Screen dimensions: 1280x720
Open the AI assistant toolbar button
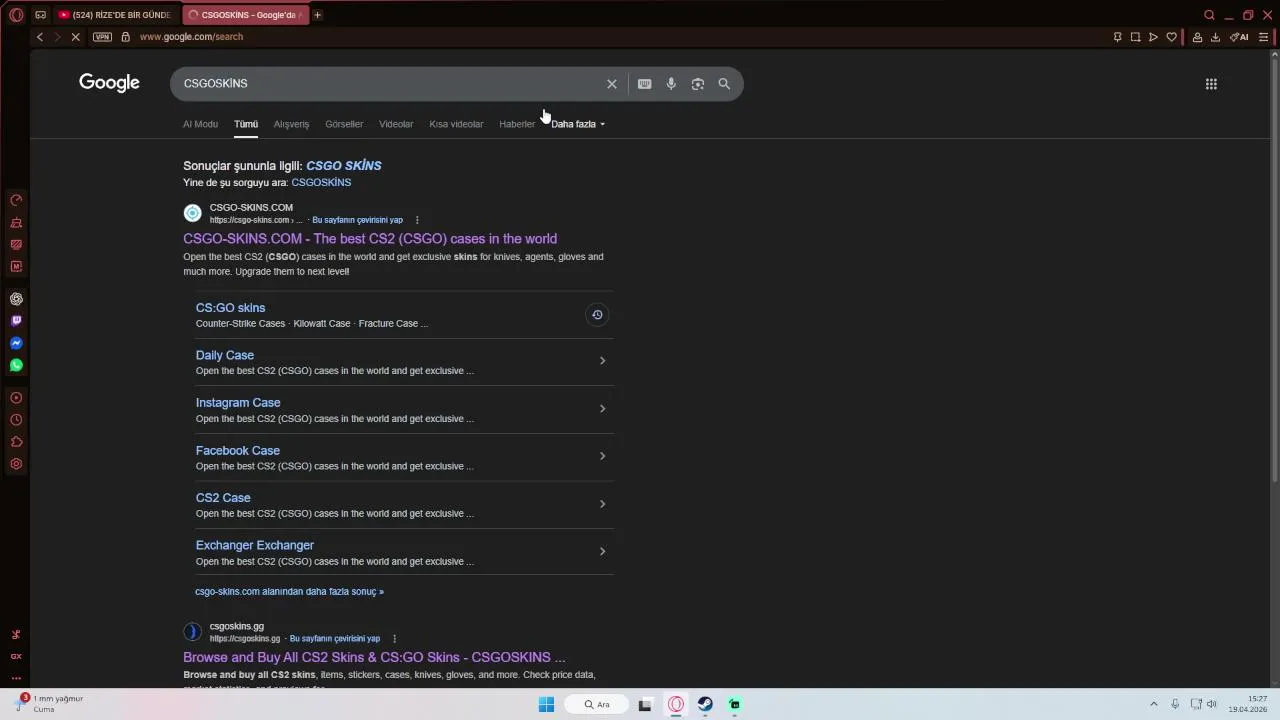1239,37
